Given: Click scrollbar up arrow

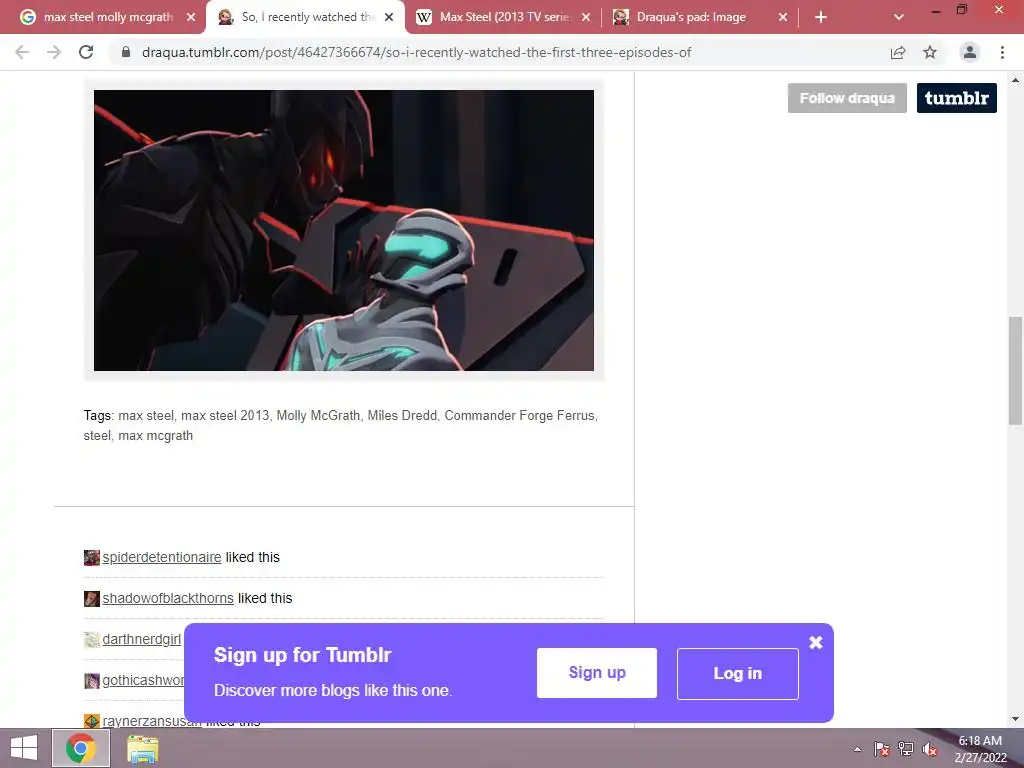Looking at the screenshot, I should click(1015, 80).
